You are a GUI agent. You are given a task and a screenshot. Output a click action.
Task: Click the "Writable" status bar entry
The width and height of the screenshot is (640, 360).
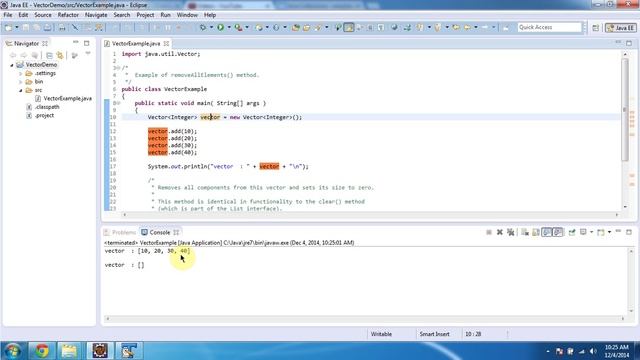(x=381, y=334)
